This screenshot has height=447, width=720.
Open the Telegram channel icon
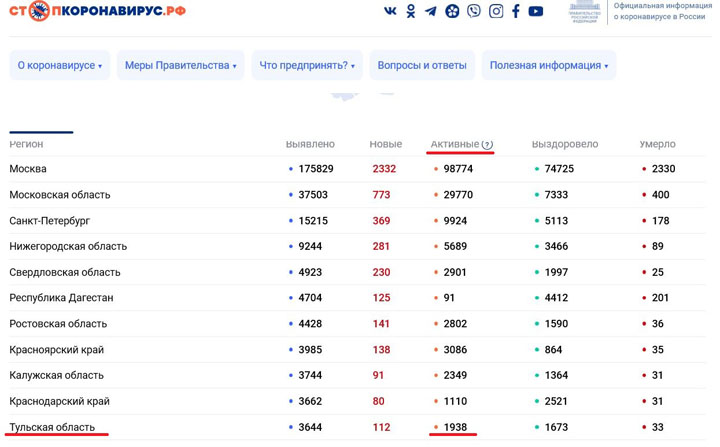click(430, 11)
